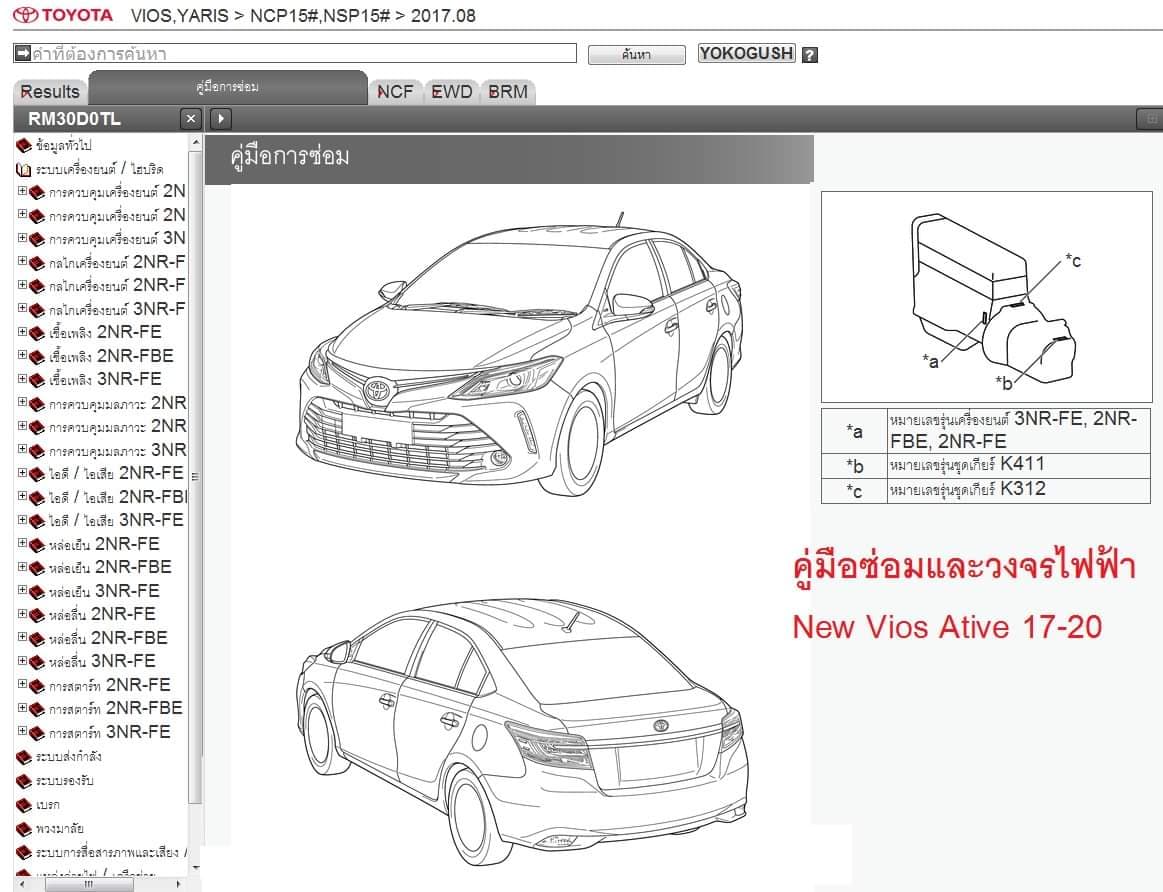1163x892 pixels.
Task: Click book icon next to ไอดี / ไอเสีย 2NR-FE
Action: (37, 475)
